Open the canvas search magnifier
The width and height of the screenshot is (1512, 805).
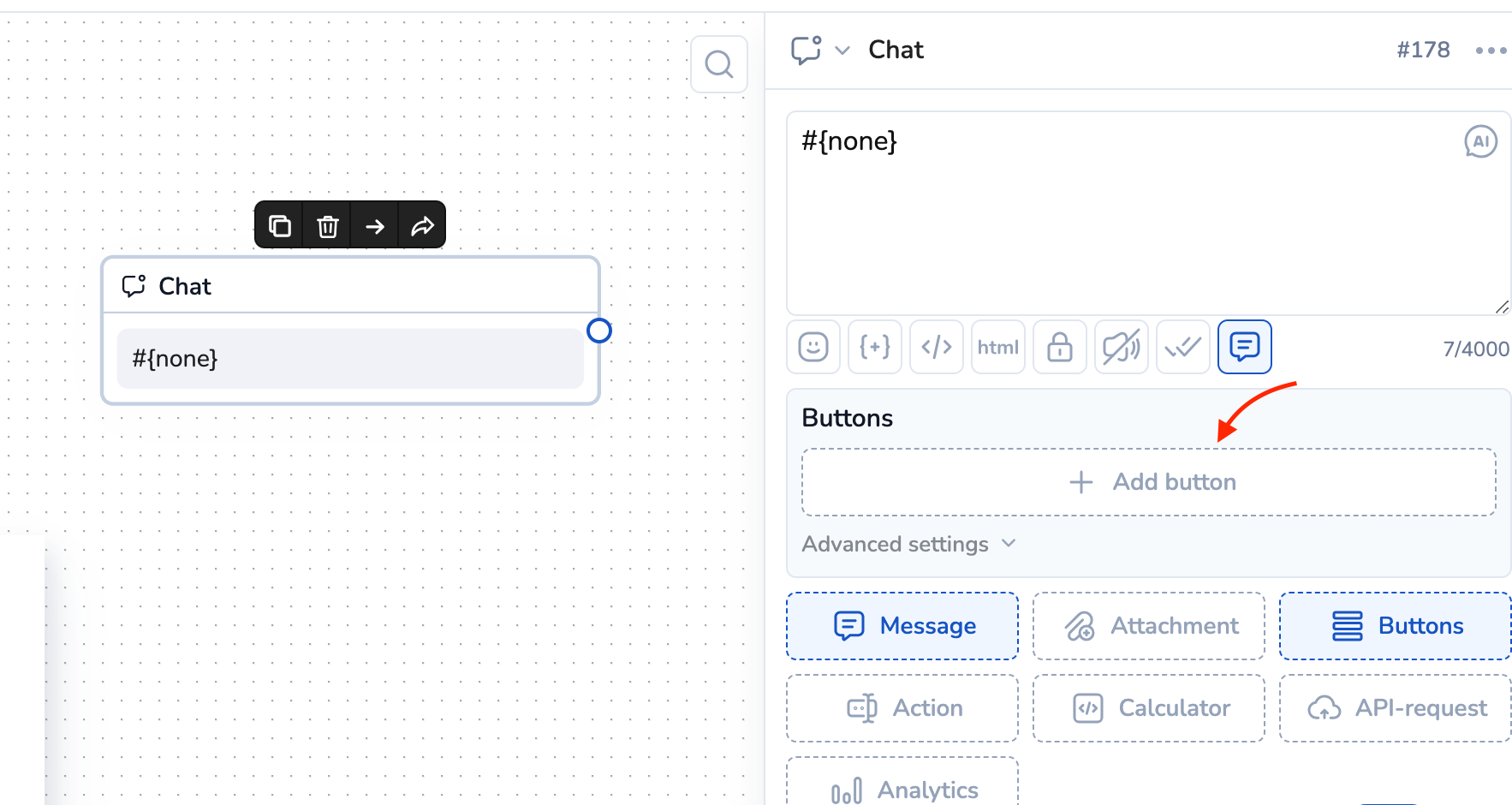click(x=719, y=64)
